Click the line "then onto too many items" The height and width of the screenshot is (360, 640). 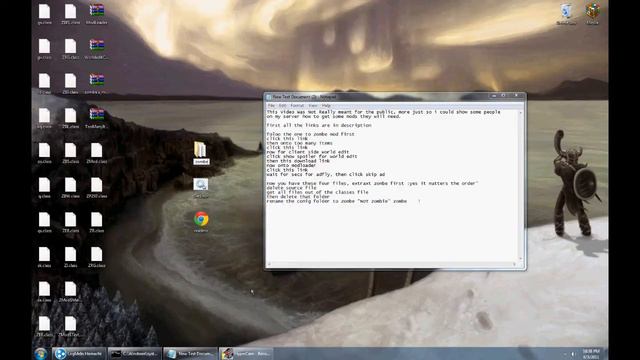(299, 143)
